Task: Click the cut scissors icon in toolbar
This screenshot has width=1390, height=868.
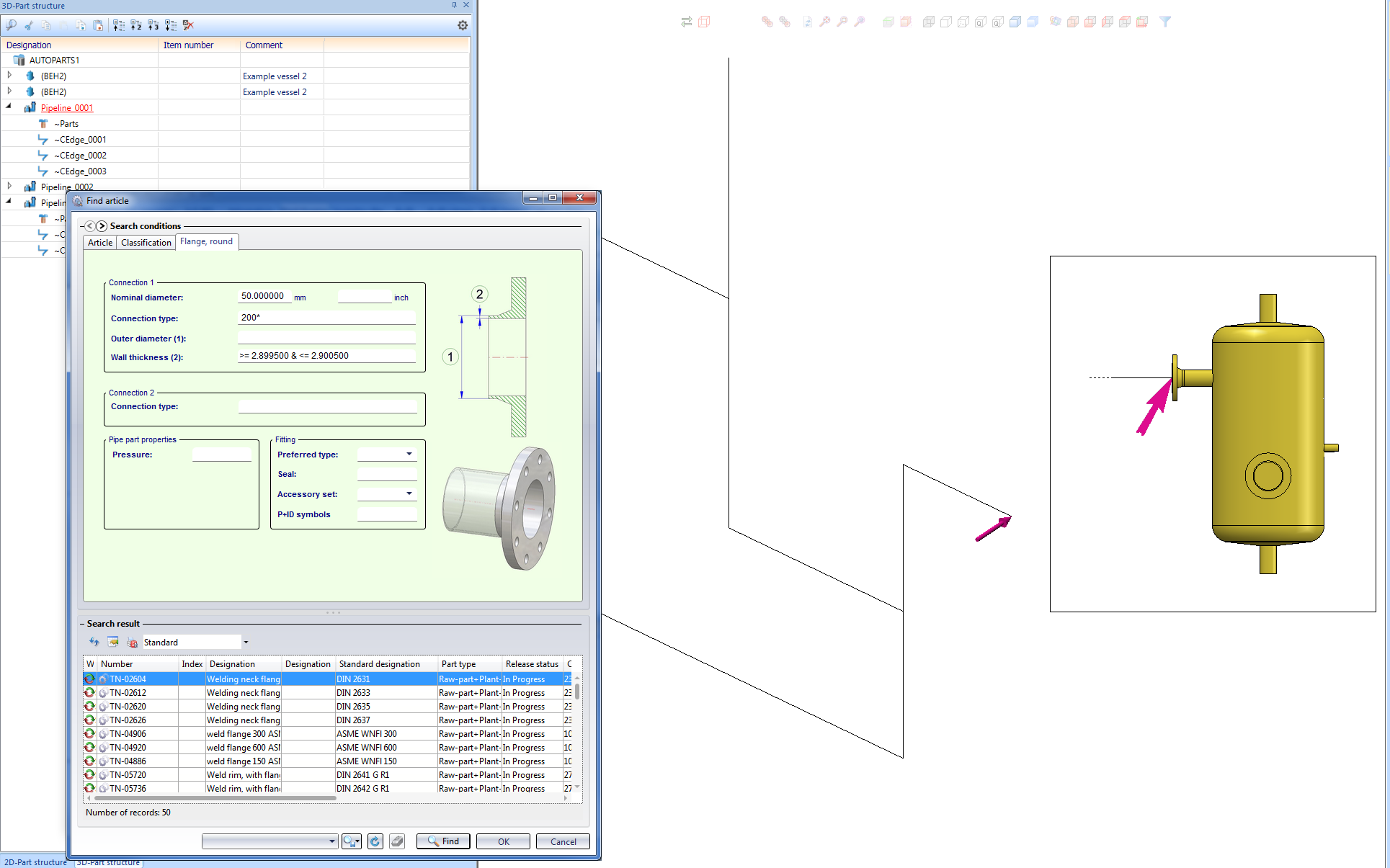Action: [x=29, y=25]
